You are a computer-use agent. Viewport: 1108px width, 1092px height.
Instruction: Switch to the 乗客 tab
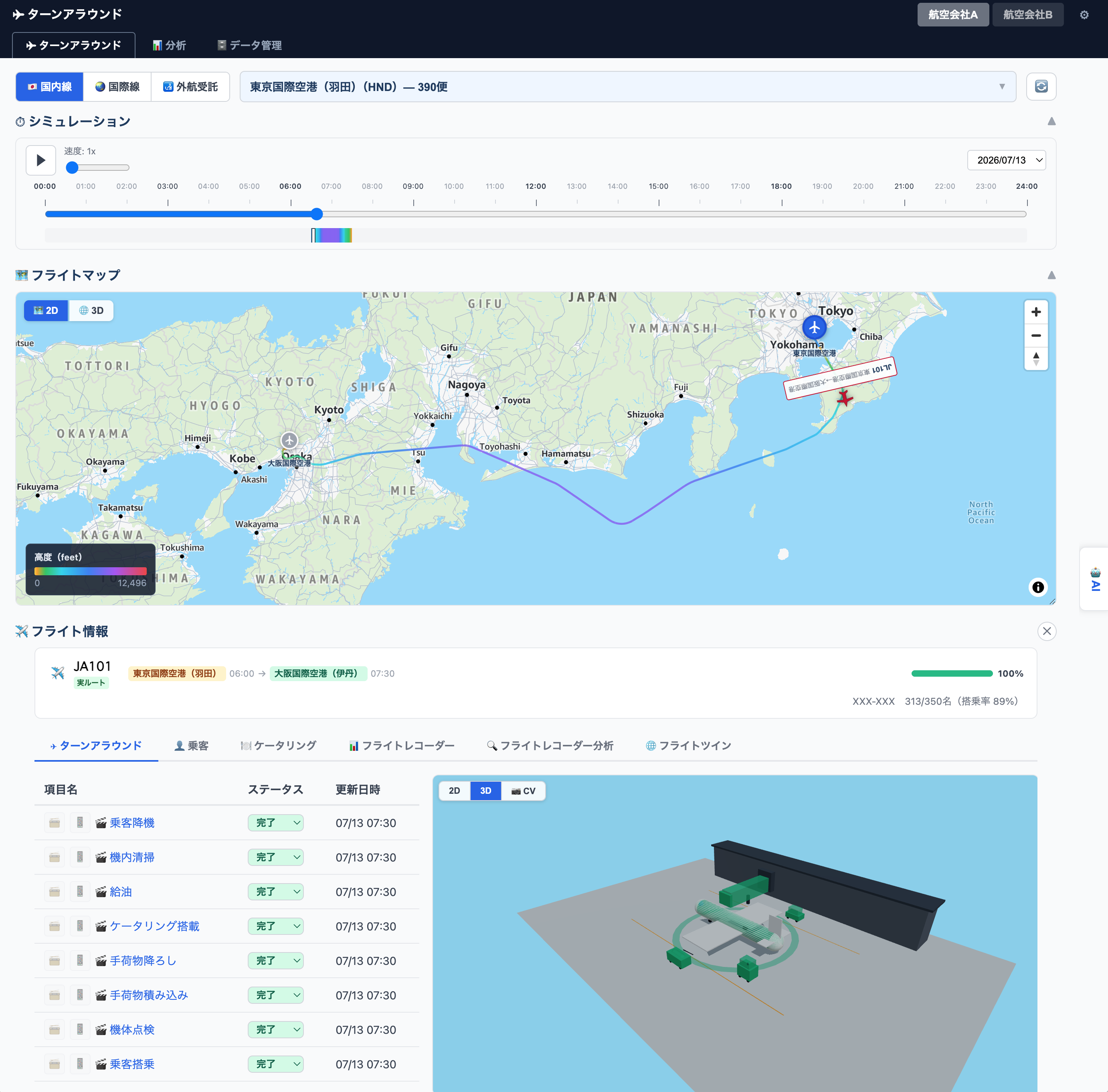[192, 746]
